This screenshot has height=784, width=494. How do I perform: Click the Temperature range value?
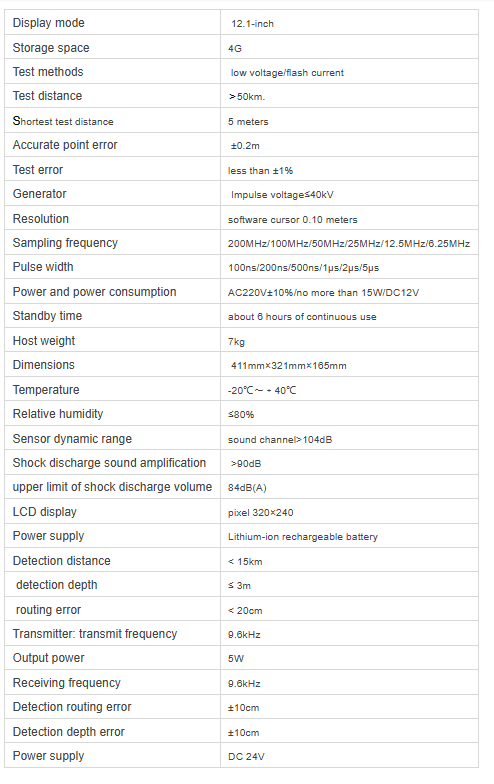(x=262, y=390)
